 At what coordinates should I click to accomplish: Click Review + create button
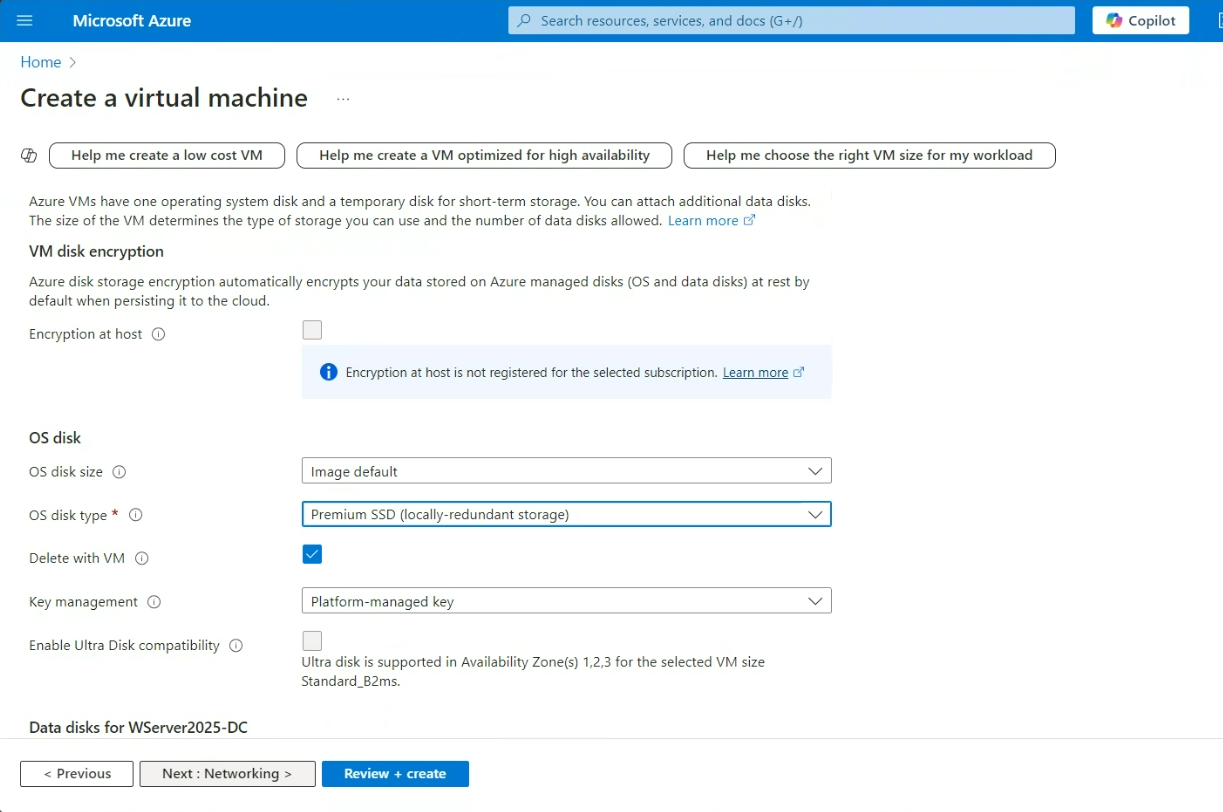pos(395,774)
